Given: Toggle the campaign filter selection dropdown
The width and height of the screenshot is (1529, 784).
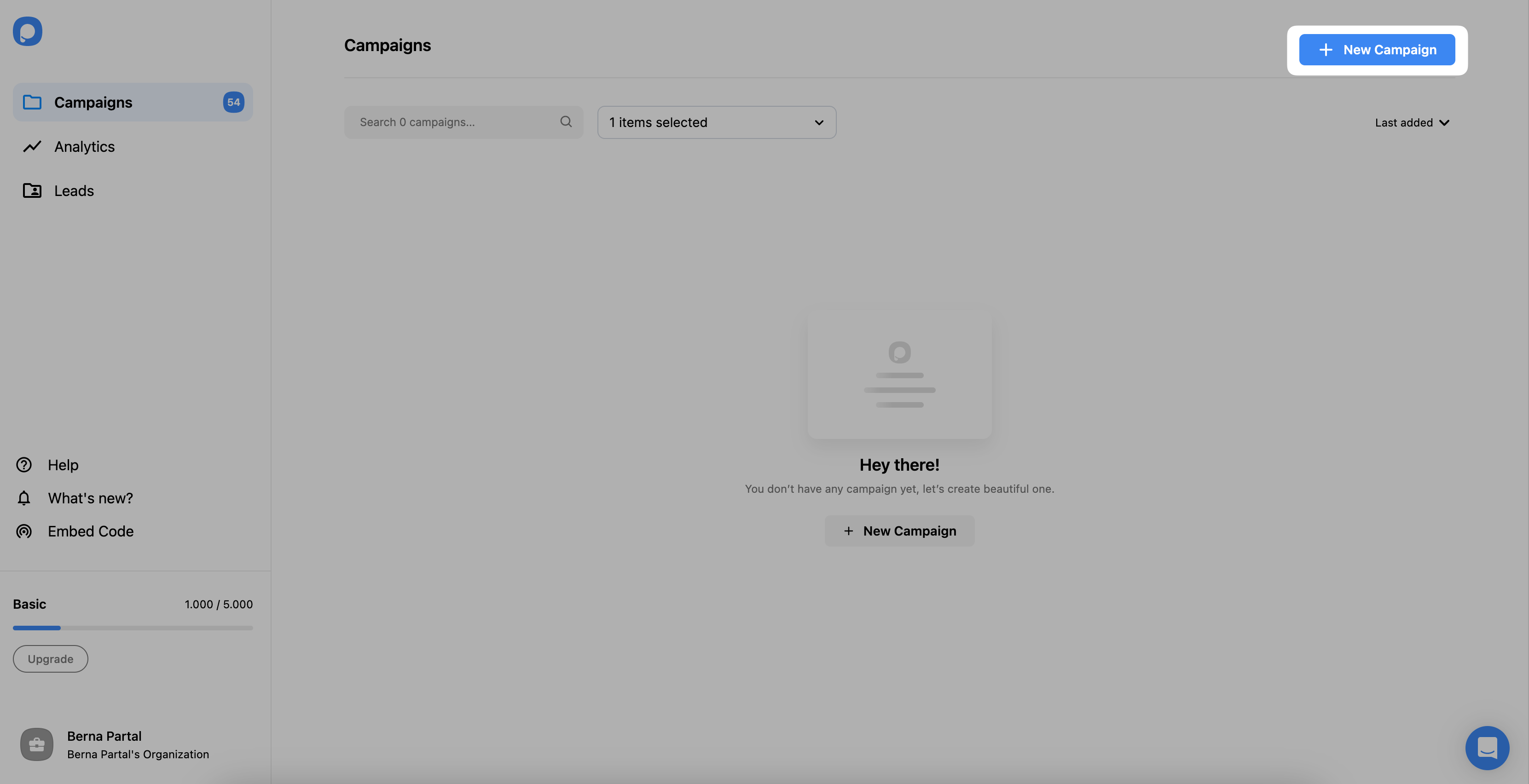Looking at the screenshot, I should (716, 122).
